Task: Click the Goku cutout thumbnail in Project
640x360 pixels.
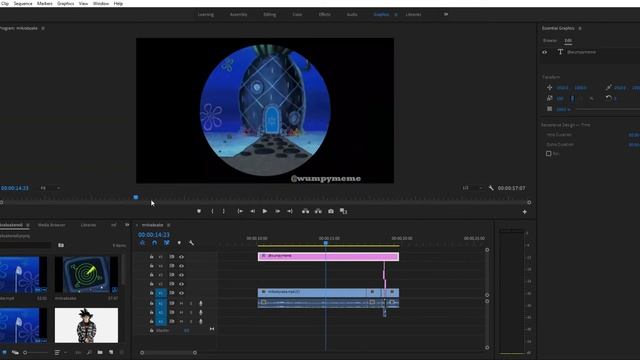Action: [x=86, y=325]
